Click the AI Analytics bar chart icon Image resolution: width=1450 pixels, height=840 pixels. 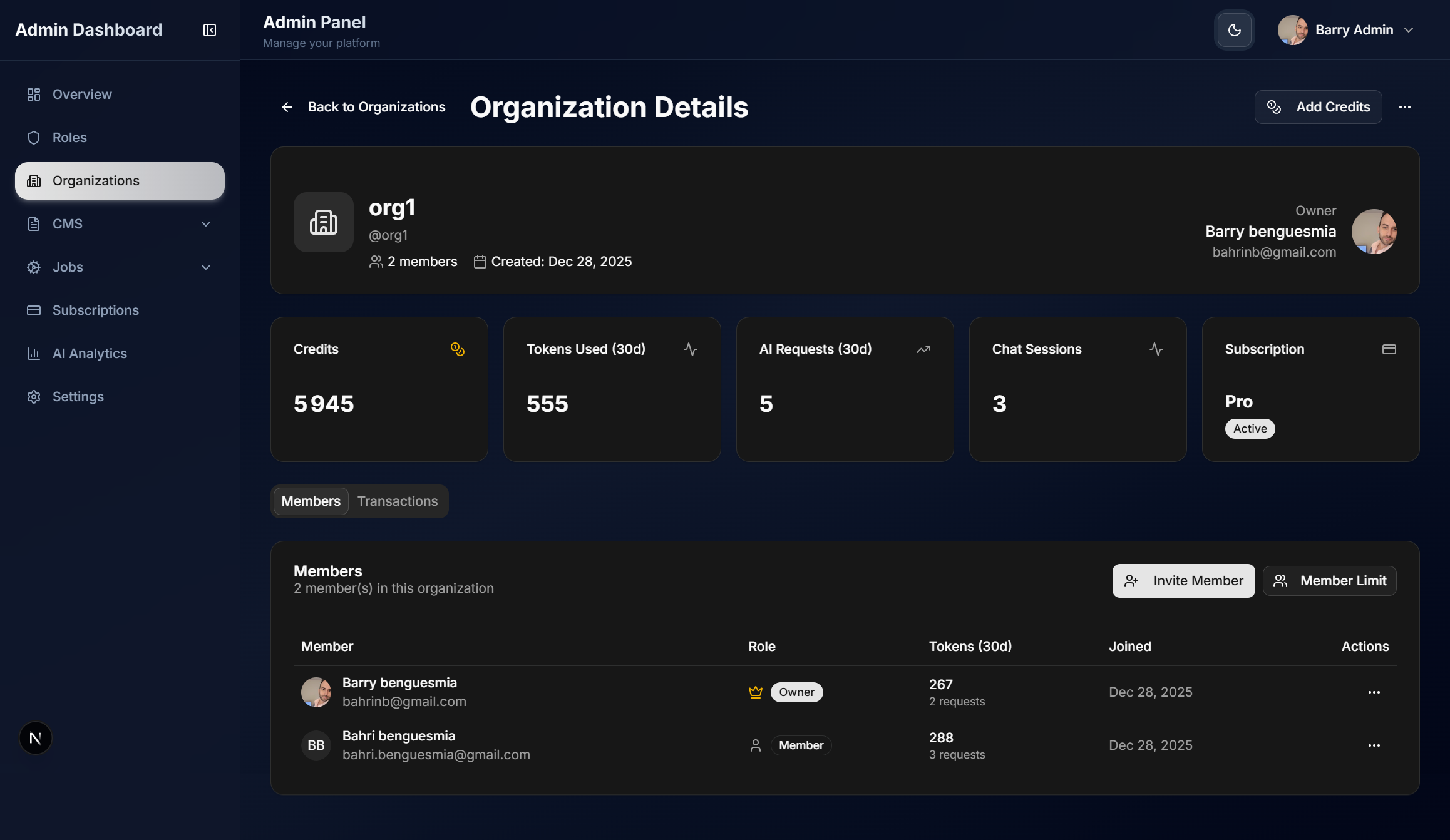click(34, 354)
